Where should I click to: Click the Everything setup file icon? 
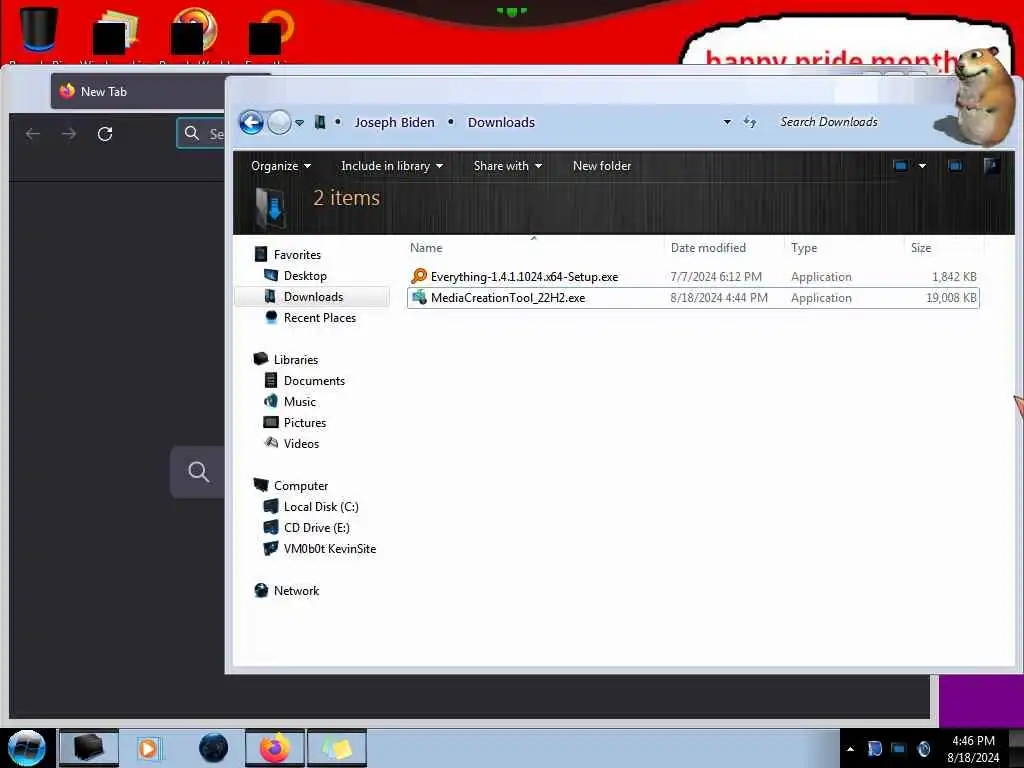[419, 276]
